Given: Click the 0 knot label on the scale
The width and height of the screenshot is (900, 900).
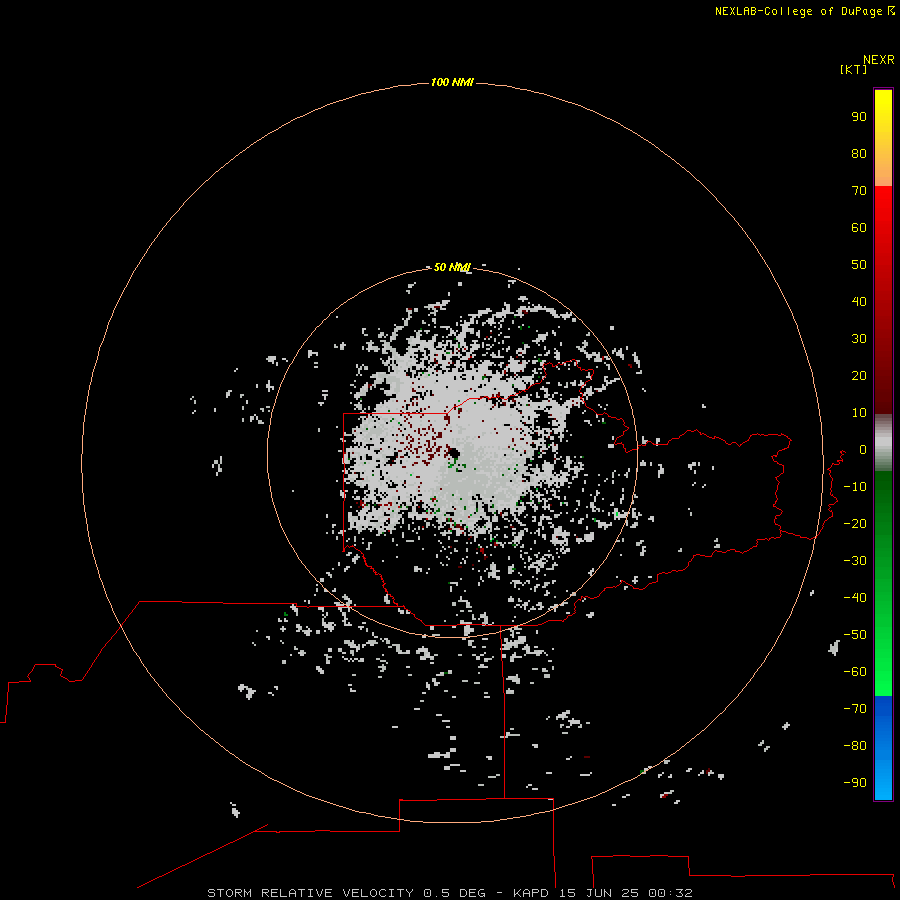Looking at the screenshot, I should coord(863,449).
